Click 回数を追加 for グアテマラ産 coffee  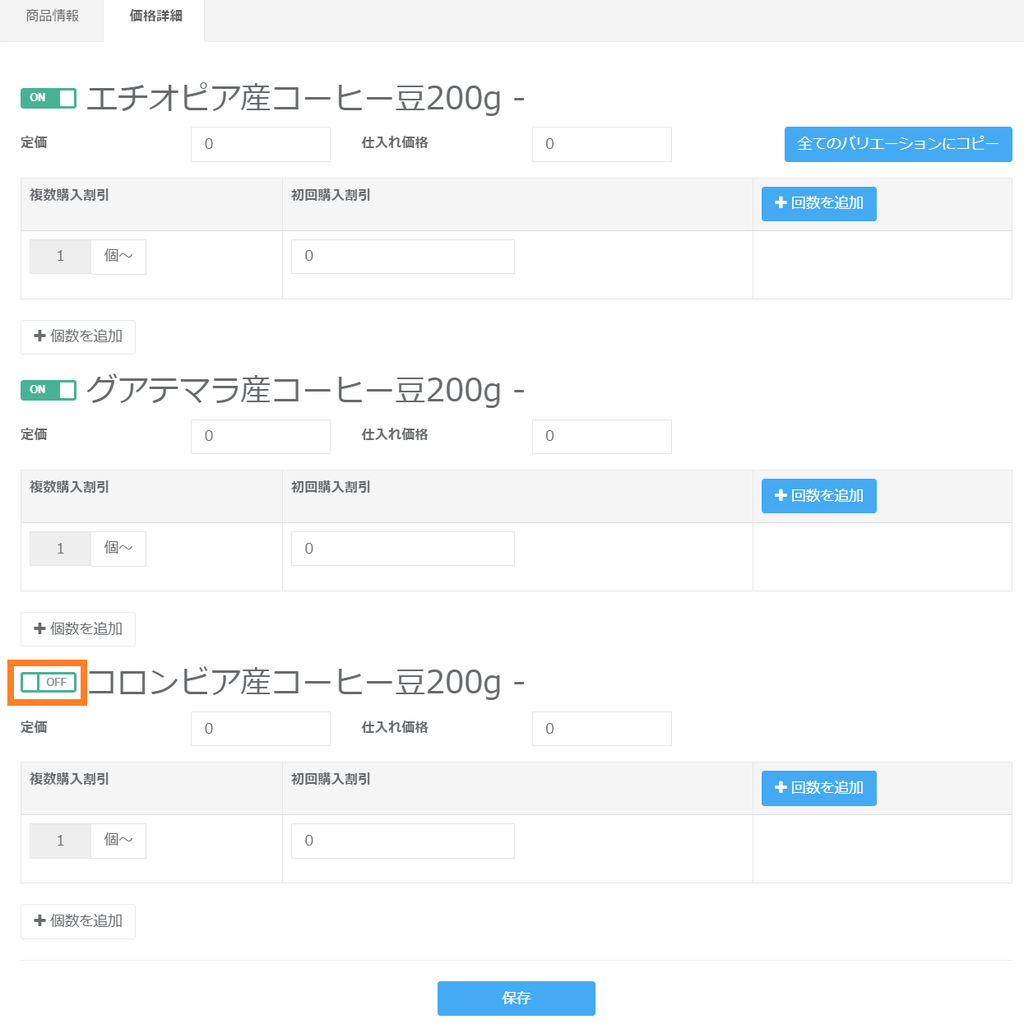[x=818, y=496]
